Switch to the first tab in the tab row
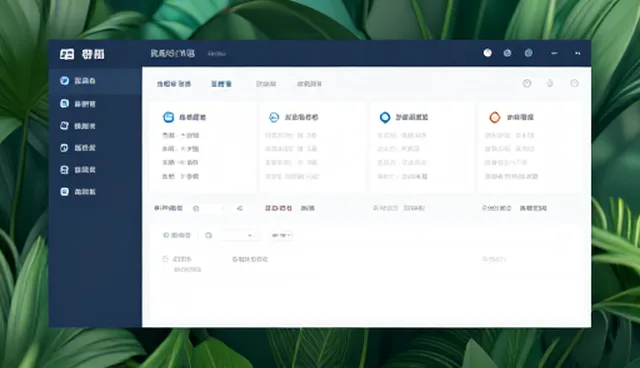This screenshot has height=368, width=640. click(174, 84)
